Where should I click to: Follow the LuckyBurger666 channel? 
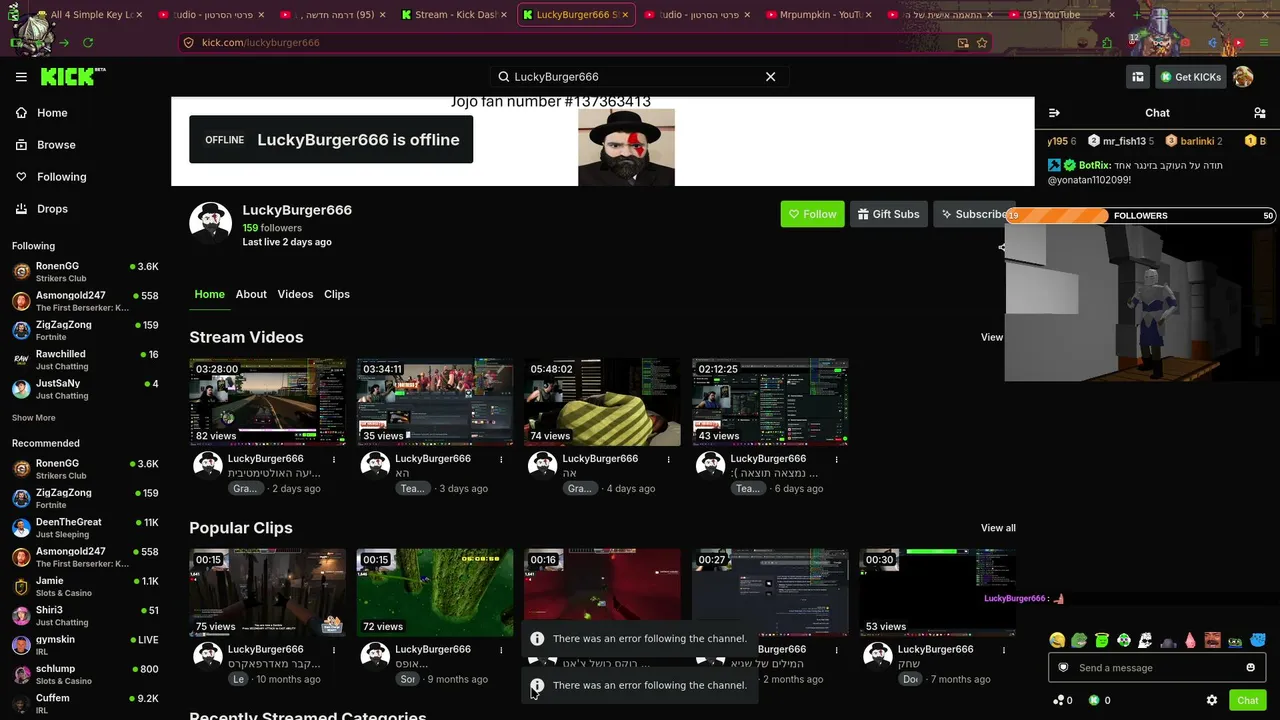812,214
